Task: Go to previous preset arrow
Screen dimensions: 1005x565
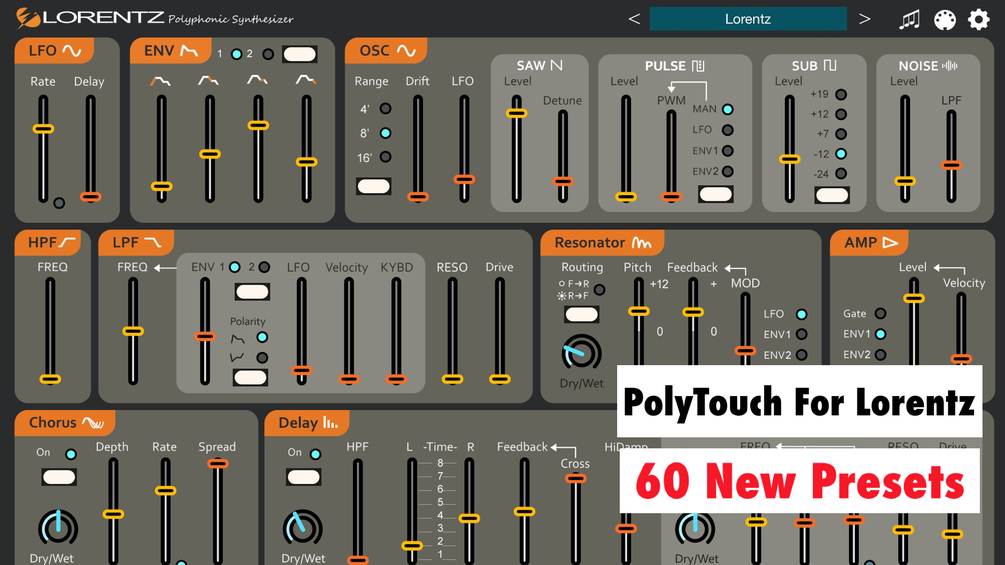Action: pos(634,19)
